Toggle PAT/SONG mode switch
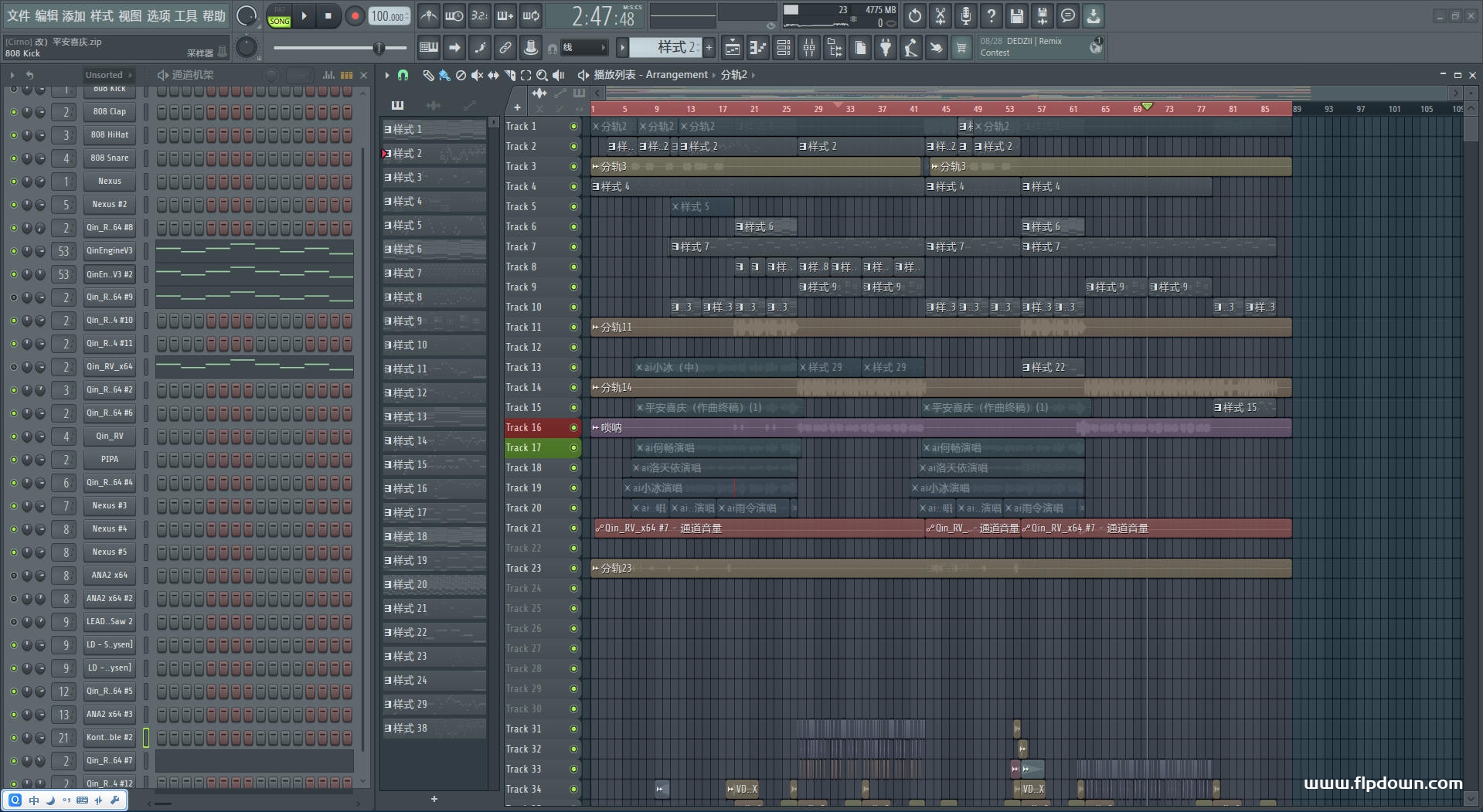The height and width of the screenshot is (812, 1483). tap(279, 16)
